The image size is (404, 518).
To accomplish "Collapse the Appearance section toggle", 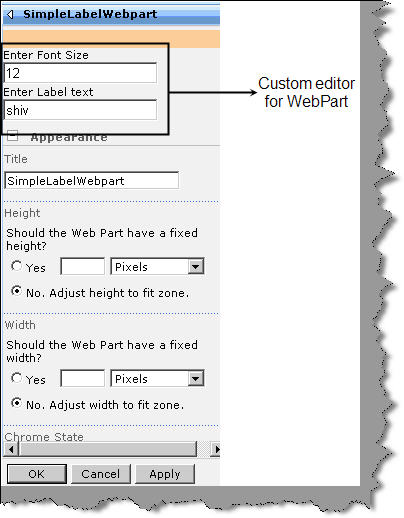I will coord(12,136).
